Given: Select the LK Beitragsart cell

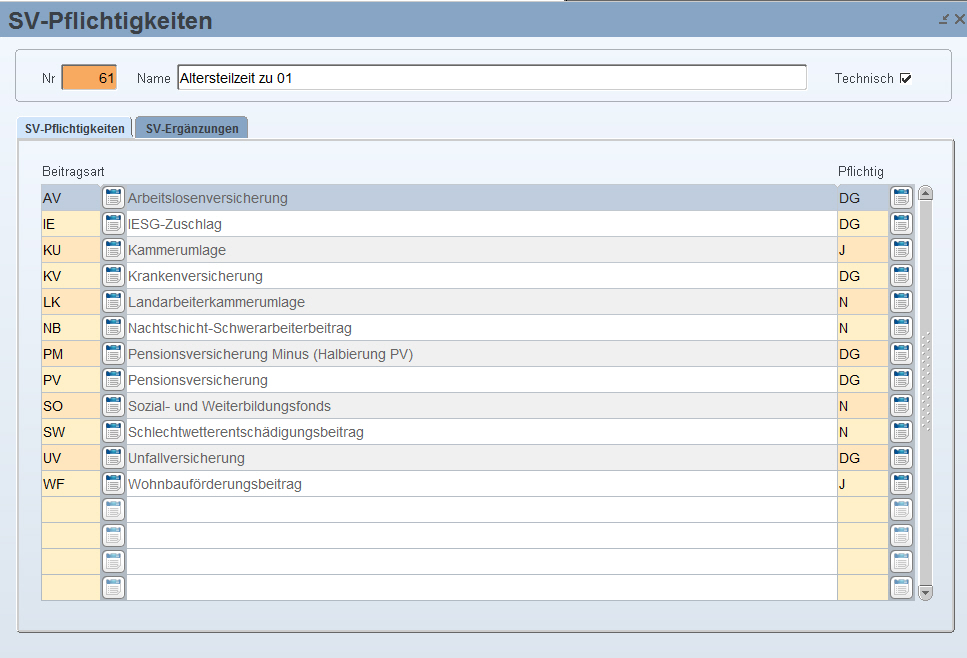Looking at the screenshot, I should (71, 302).
